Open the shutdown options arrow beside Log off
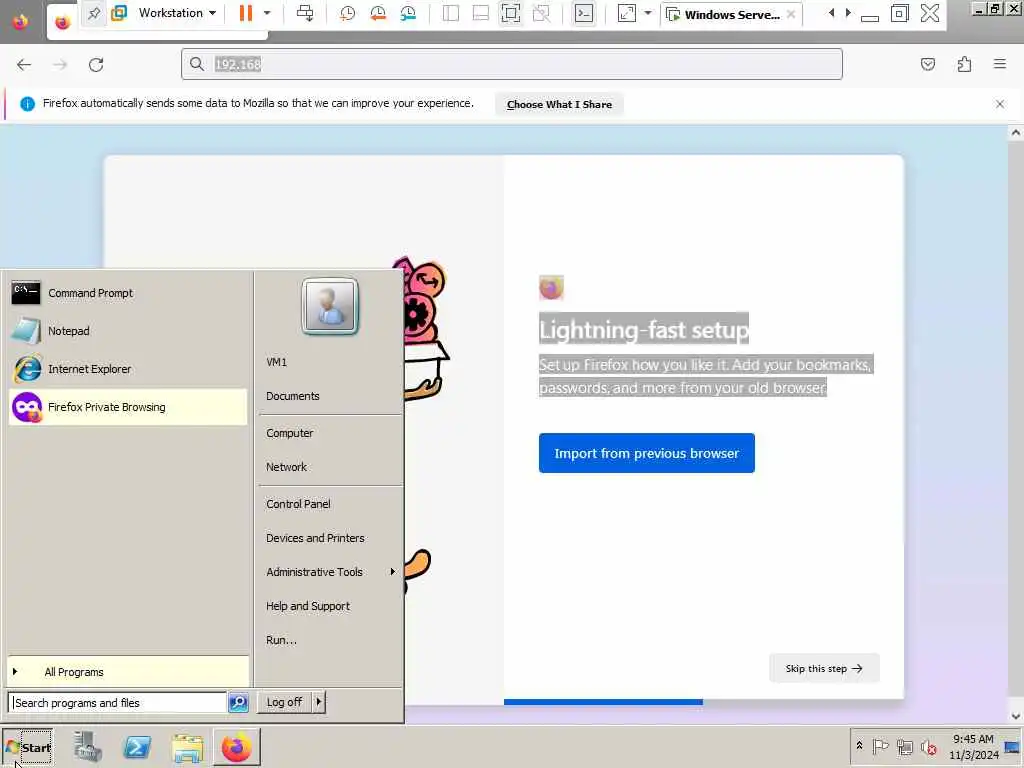The image size is (1024, 768). (319, 702)
